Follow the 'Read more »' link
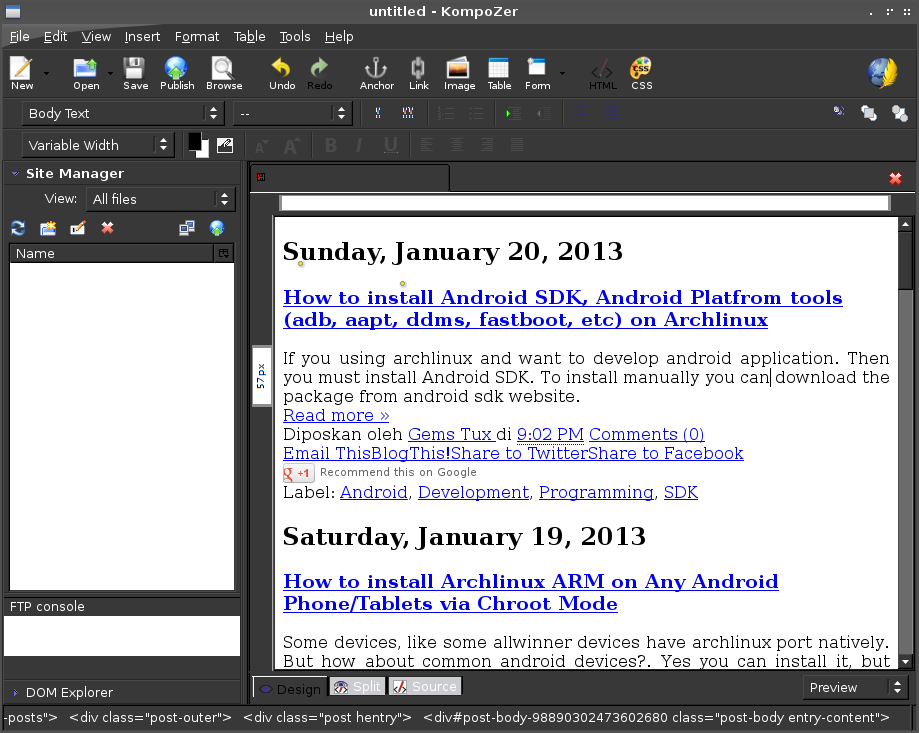Image resolution: width=919 pixels, height=733 pixels. [x=335, y=415]
